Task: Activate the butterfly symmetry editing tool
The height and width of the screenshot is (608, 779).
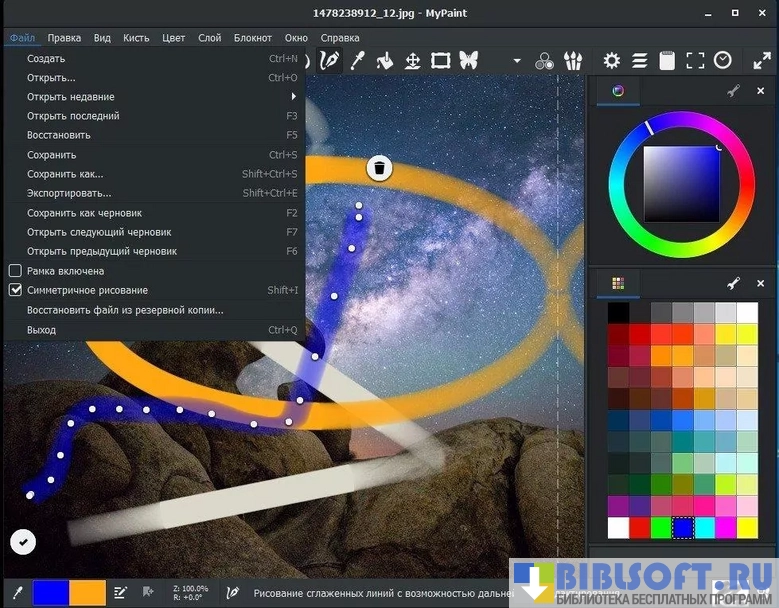Action: tap(468, 60)
